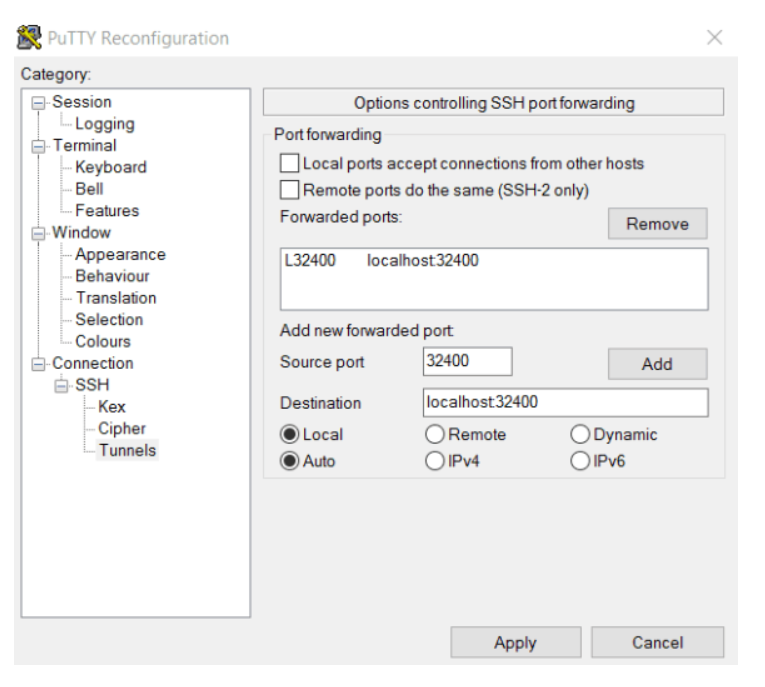Click Add to add forwarded port
Image resolution: width=765 pixels, height=687 pixels.
pos(657,364)
